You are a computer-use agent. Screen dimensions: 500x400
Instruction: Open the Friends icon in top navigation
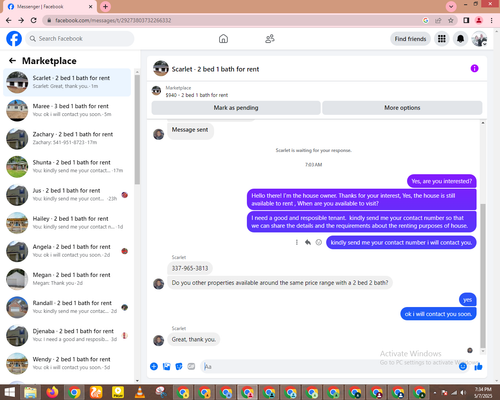point(270,39)
